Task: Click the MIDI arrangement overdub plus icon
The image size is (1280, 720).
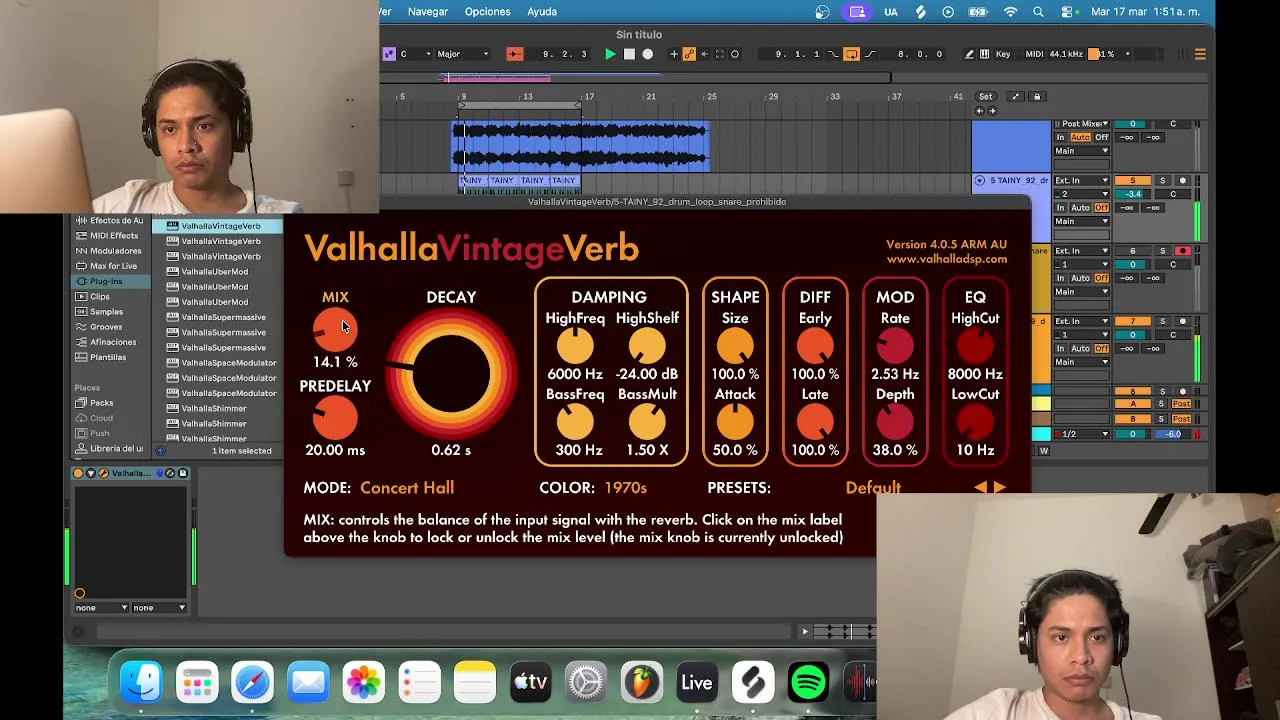Action: point(673,54)
